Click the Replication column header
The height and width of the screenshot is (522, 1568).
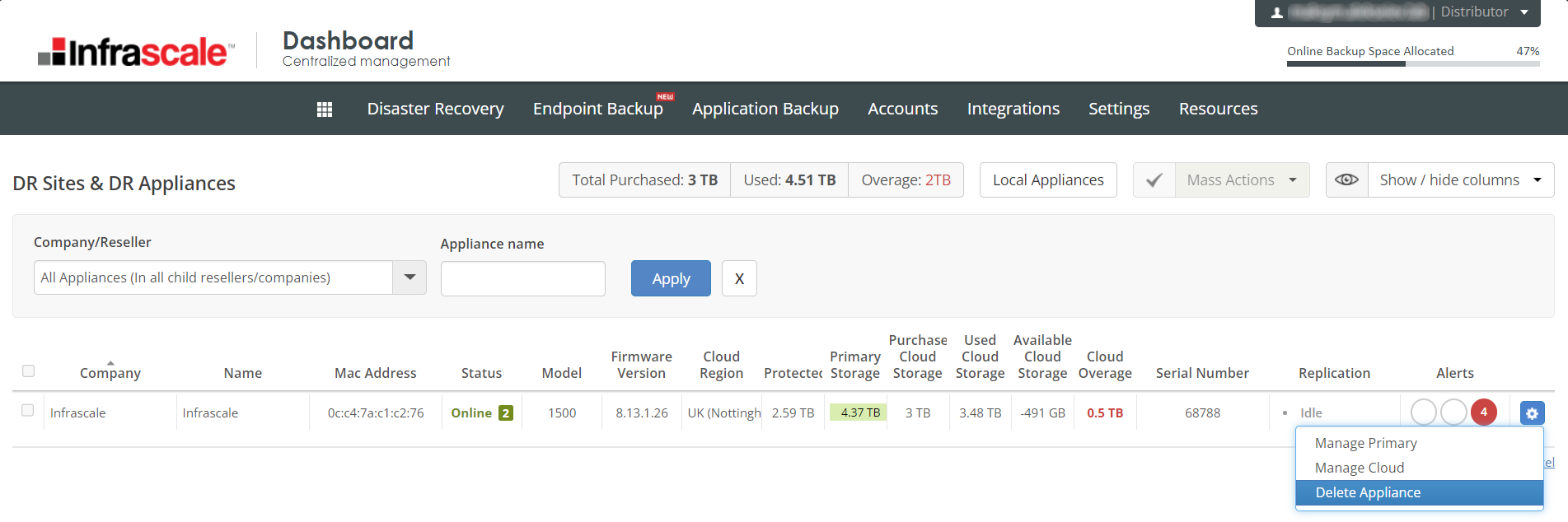[x=1334, y=373]
